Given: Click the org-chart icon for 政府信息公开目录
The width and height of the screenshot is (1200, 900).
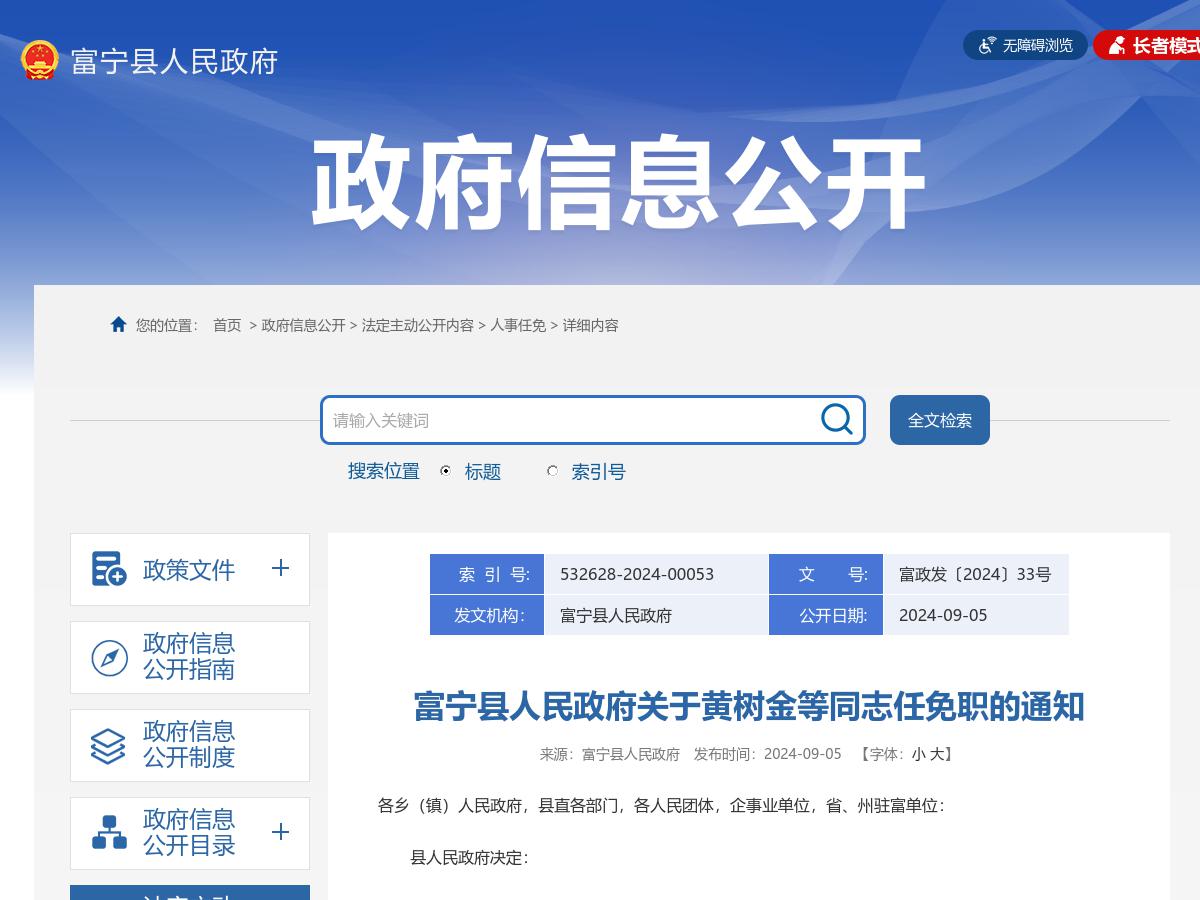Looking at the screenshot, I should [108, 832].
